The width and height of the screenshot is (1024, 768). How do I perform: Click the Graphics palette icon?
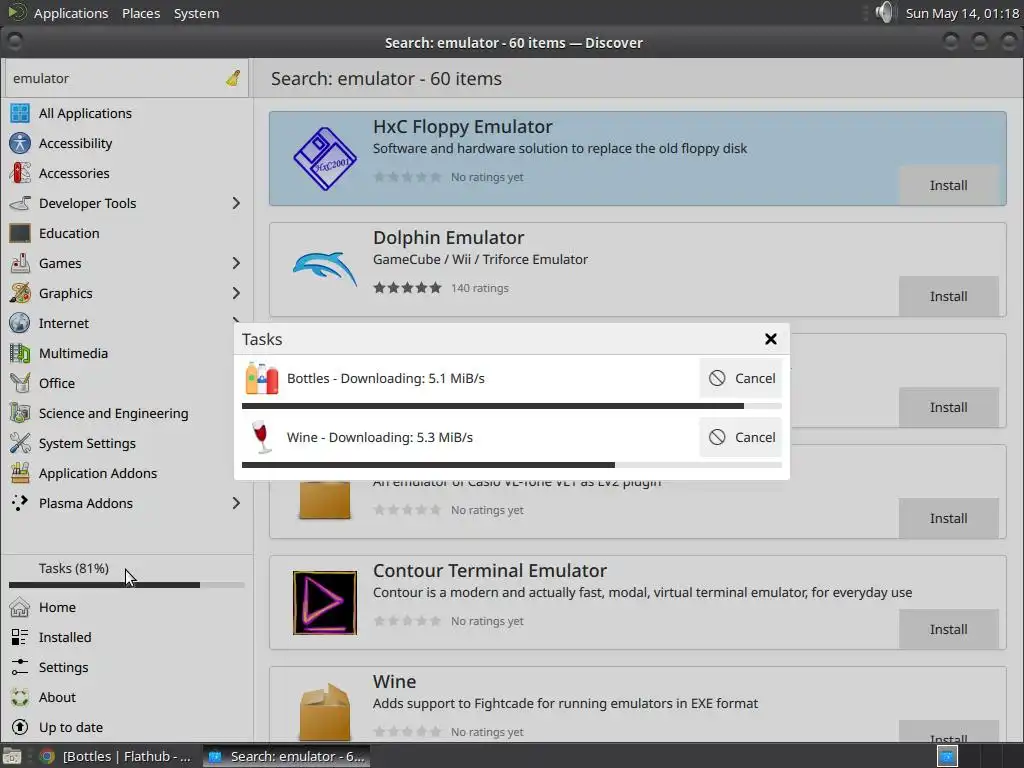click(20, 293)
